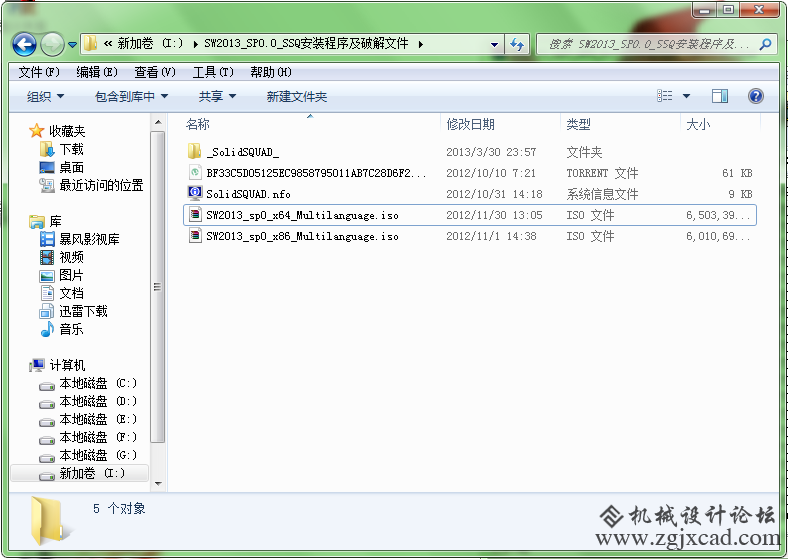The width and height of the screenshot is (788, 559).
Task: Select the BF33C5D05125EC torrent file icon
Action: pyautogui.click(x=194, y=172)
